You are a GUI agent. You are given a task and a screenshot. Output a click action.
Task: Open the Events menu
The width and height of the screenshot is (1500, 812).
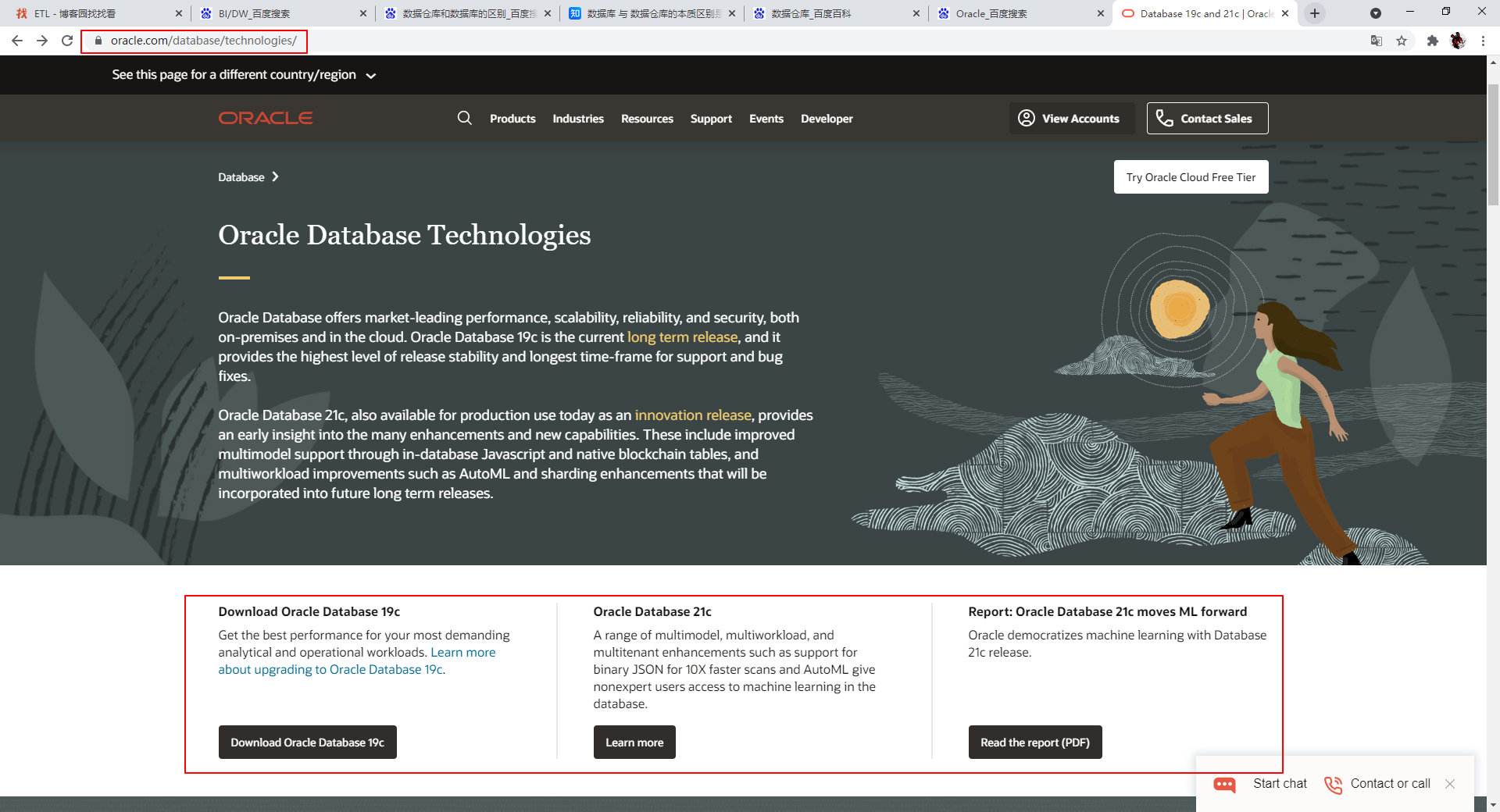pos(766,119)
